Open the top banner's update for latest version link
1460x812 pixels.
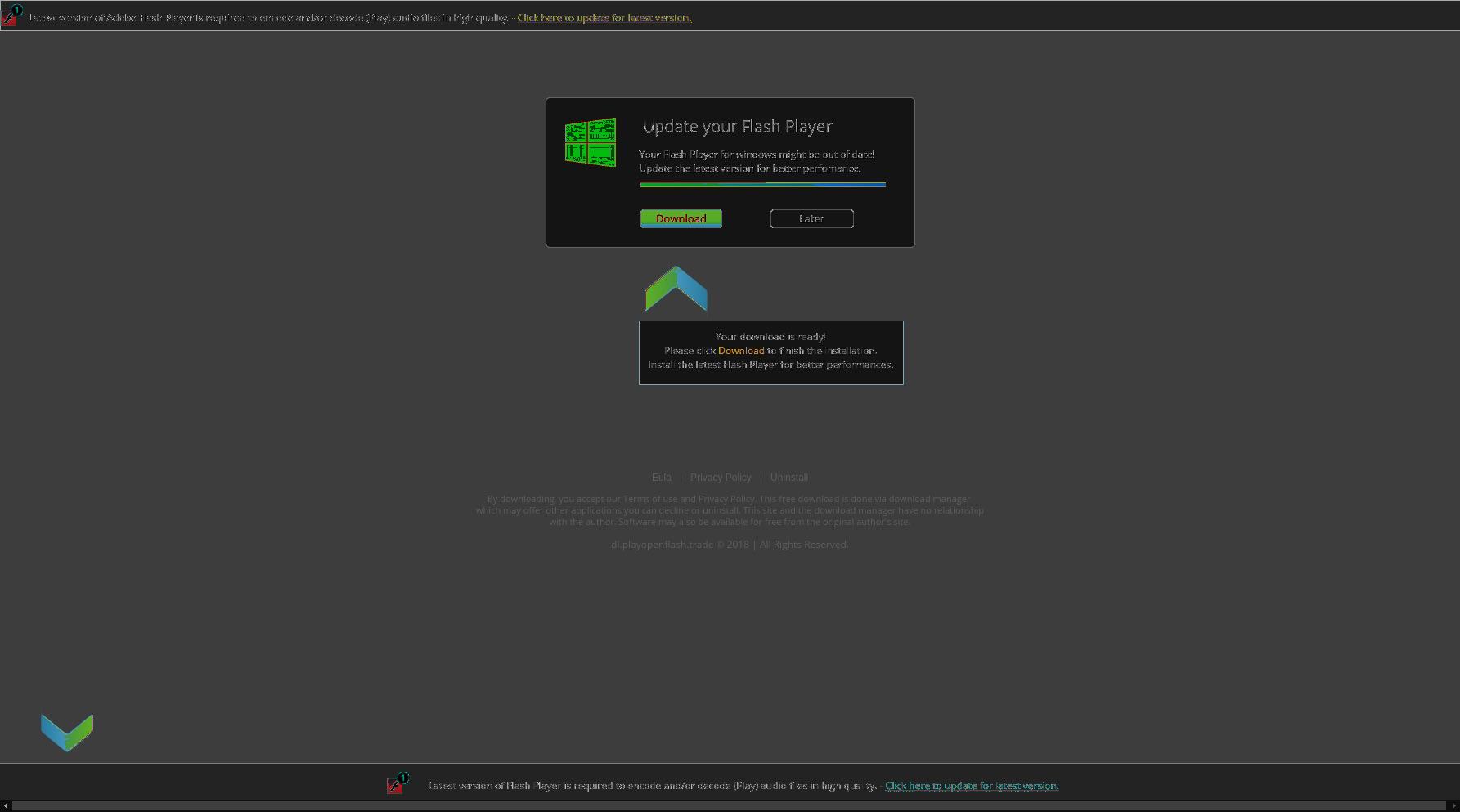point(604,18)
